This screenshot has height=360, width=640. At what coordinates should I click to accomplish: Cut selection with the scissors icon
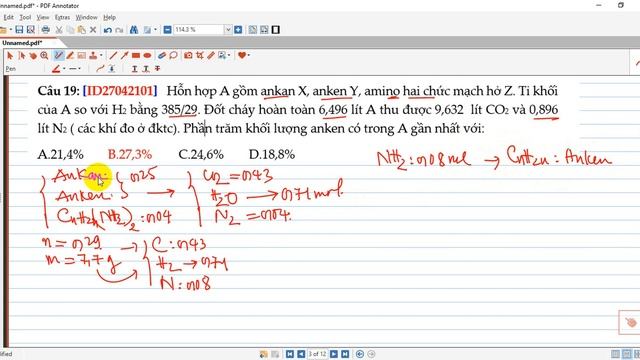coord(59,30)
